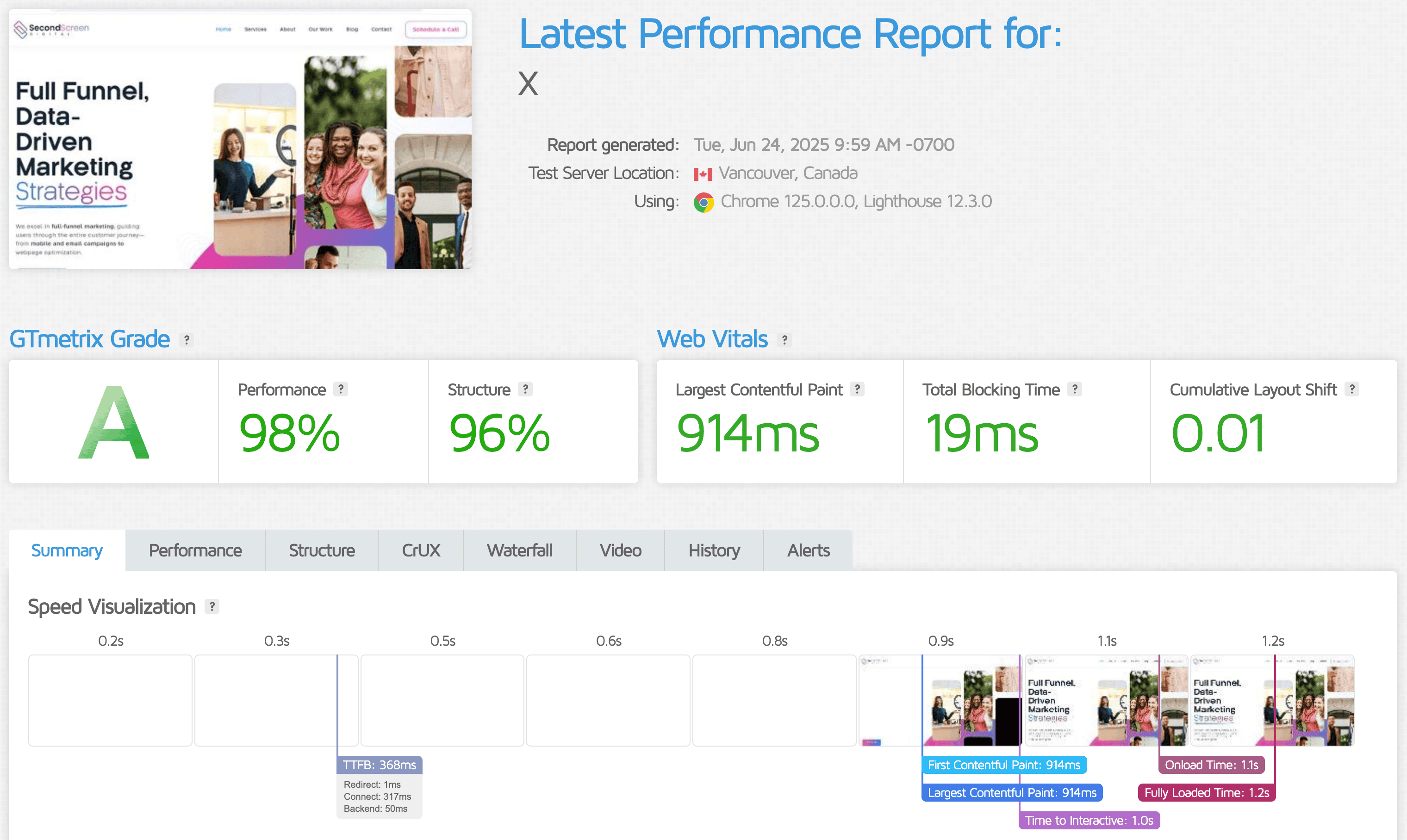Click the TTFB 368ms marker
The height and width of the screenshot is (840, 1407).
380,765
